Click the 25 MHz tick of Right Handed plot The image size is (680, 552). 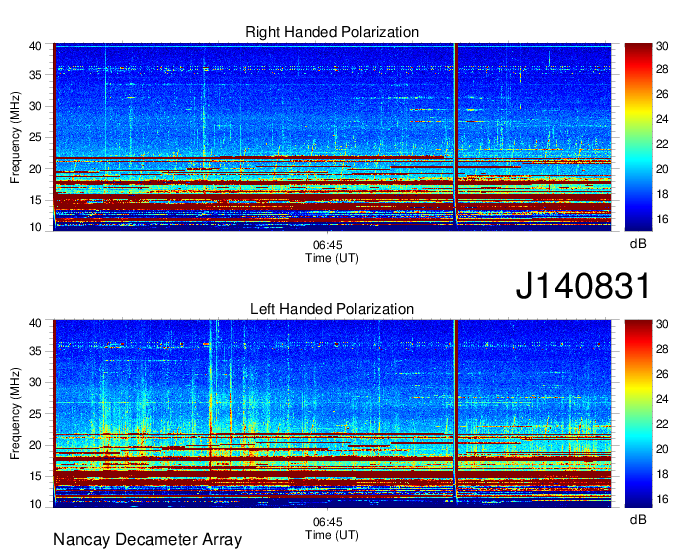pos(35,137)
